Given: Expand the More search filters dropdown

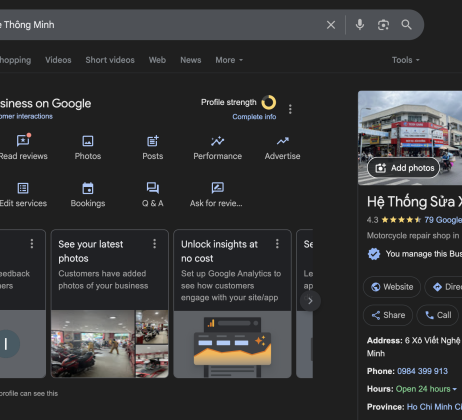Looking at the screenshot, I should [229, 60].
